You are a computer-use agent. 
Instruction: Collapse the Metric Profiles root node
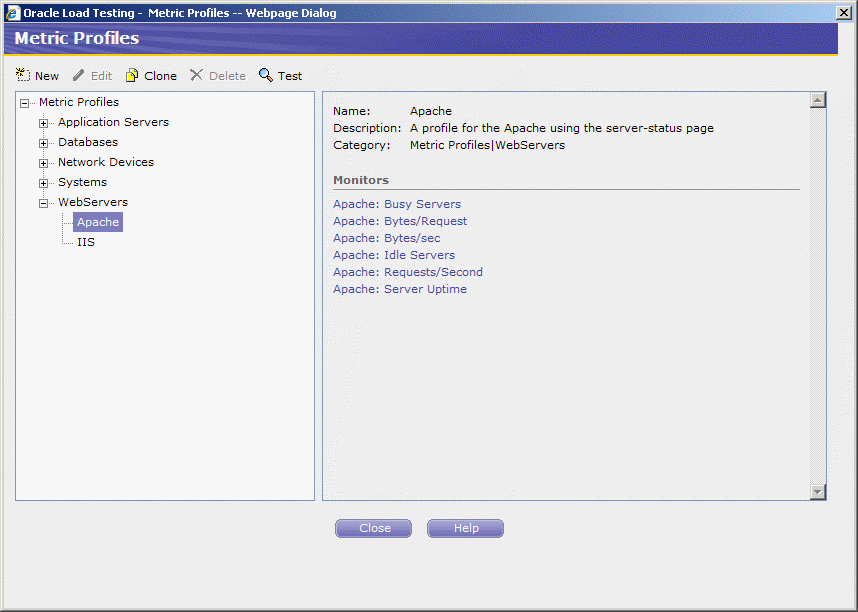tap(24, 103)
